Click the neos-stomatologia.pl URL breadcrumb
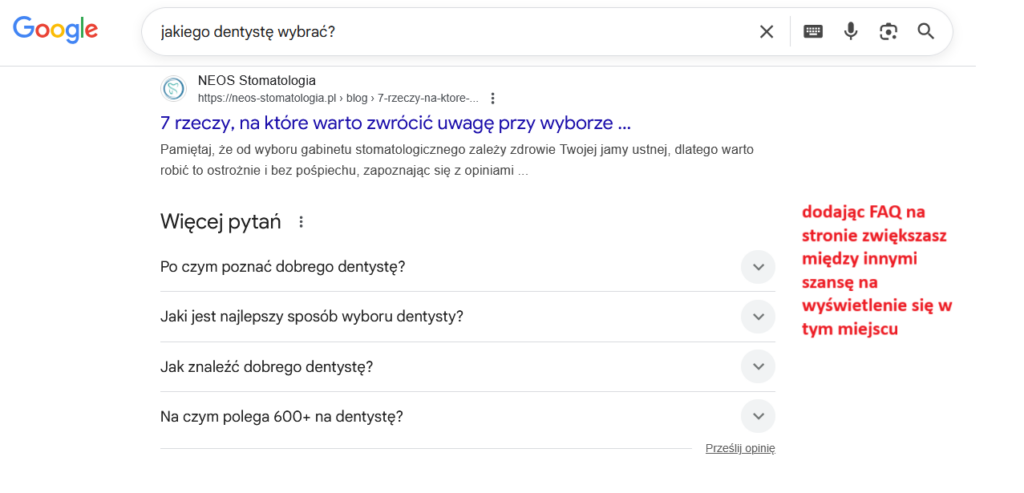Viewport: 1024px width, 493px height. tap(337, 98)
